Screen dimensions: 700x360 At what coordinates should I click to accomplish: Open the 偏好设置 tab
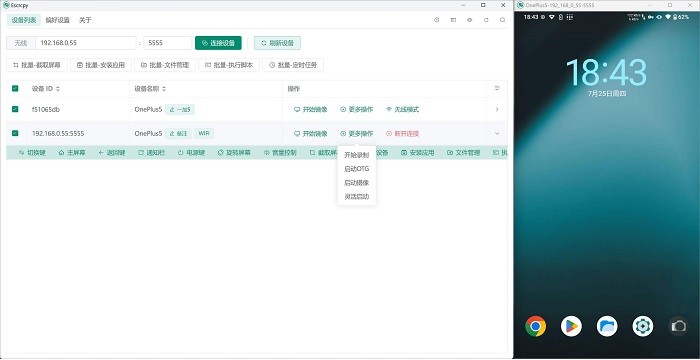tap(58, 20)
